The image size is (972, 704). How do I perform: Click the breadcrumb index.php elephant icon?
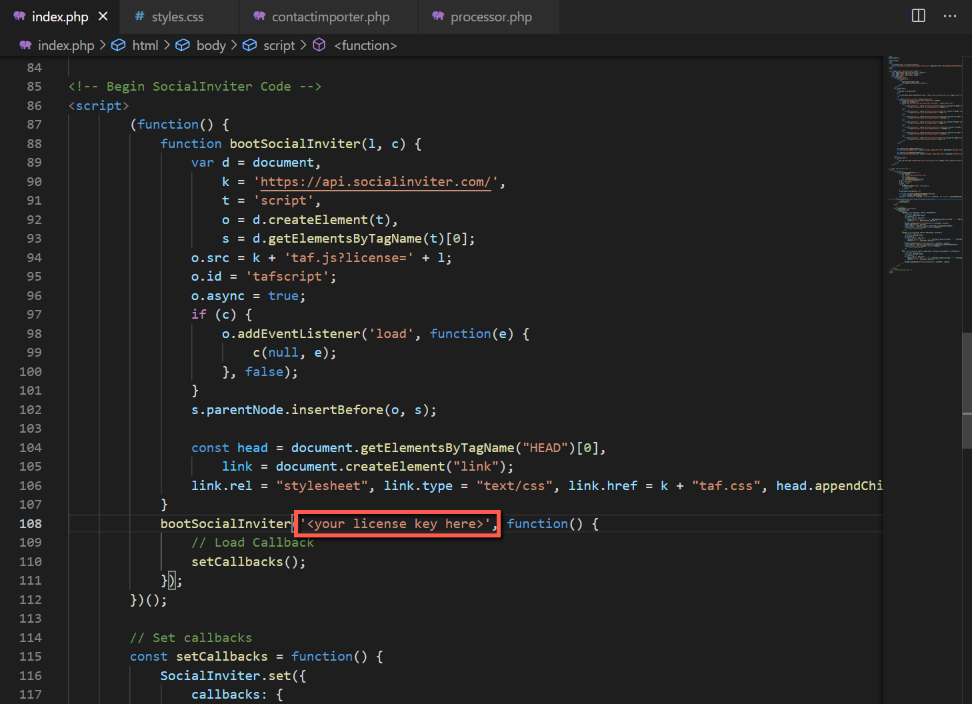(25, 45)
